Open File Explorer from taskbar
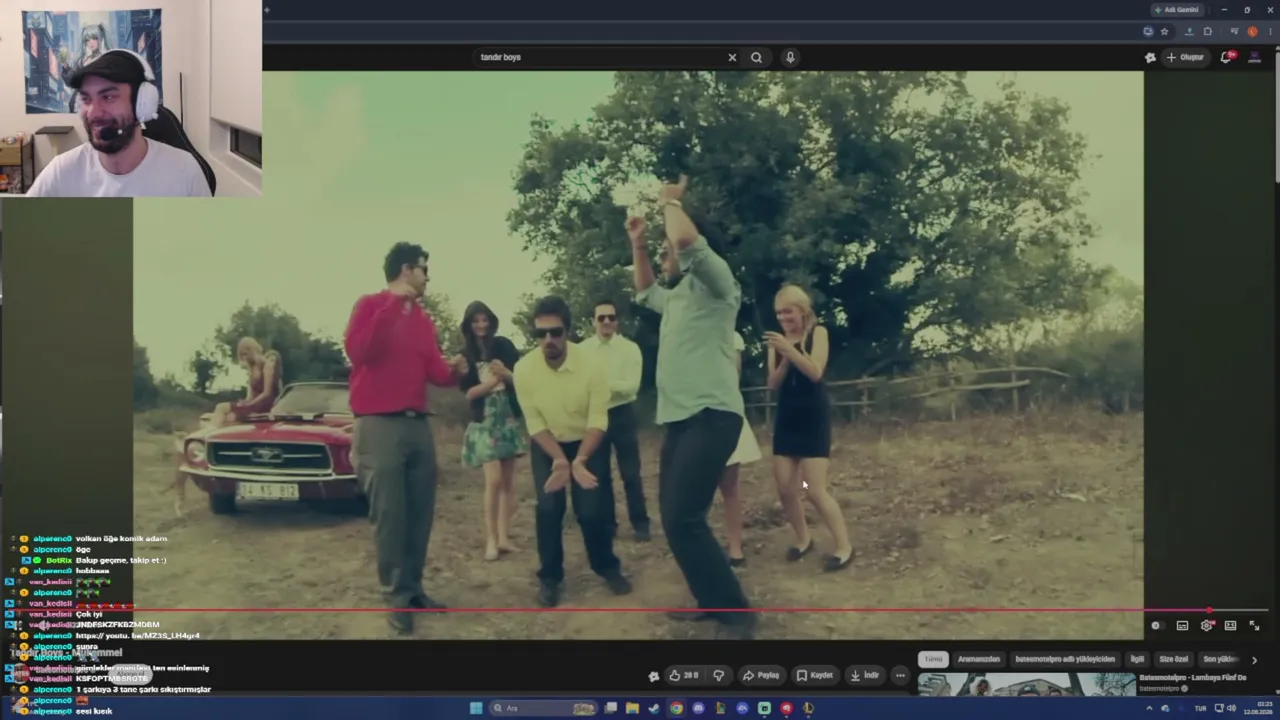1280x720 pixels. point(632,708)
